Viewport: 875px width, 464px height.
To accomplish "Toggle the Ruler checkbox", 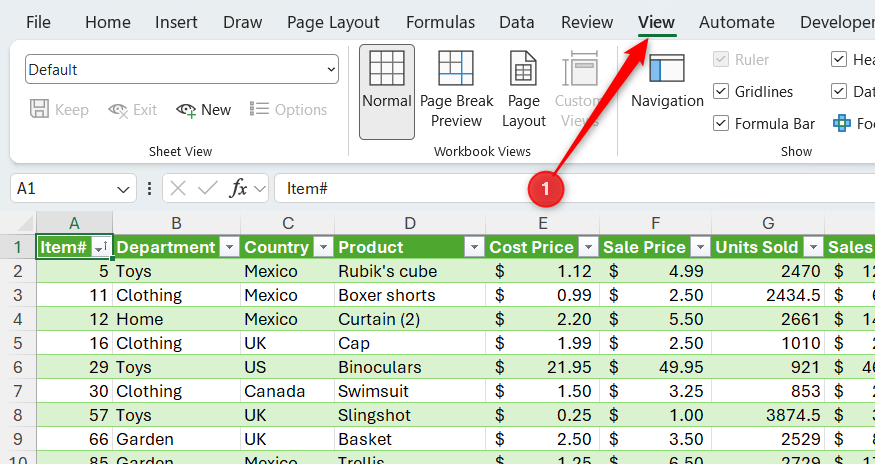I will 722,60.
